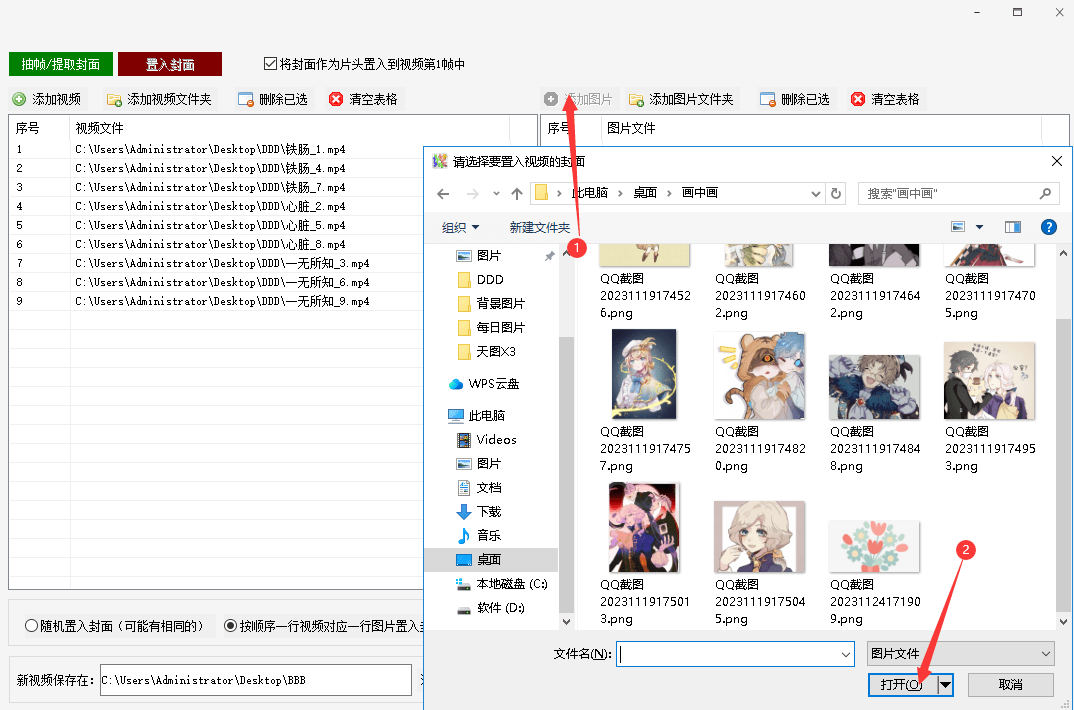
Task: Click 清空表格 above the image file list
Action: click(885, 99)
